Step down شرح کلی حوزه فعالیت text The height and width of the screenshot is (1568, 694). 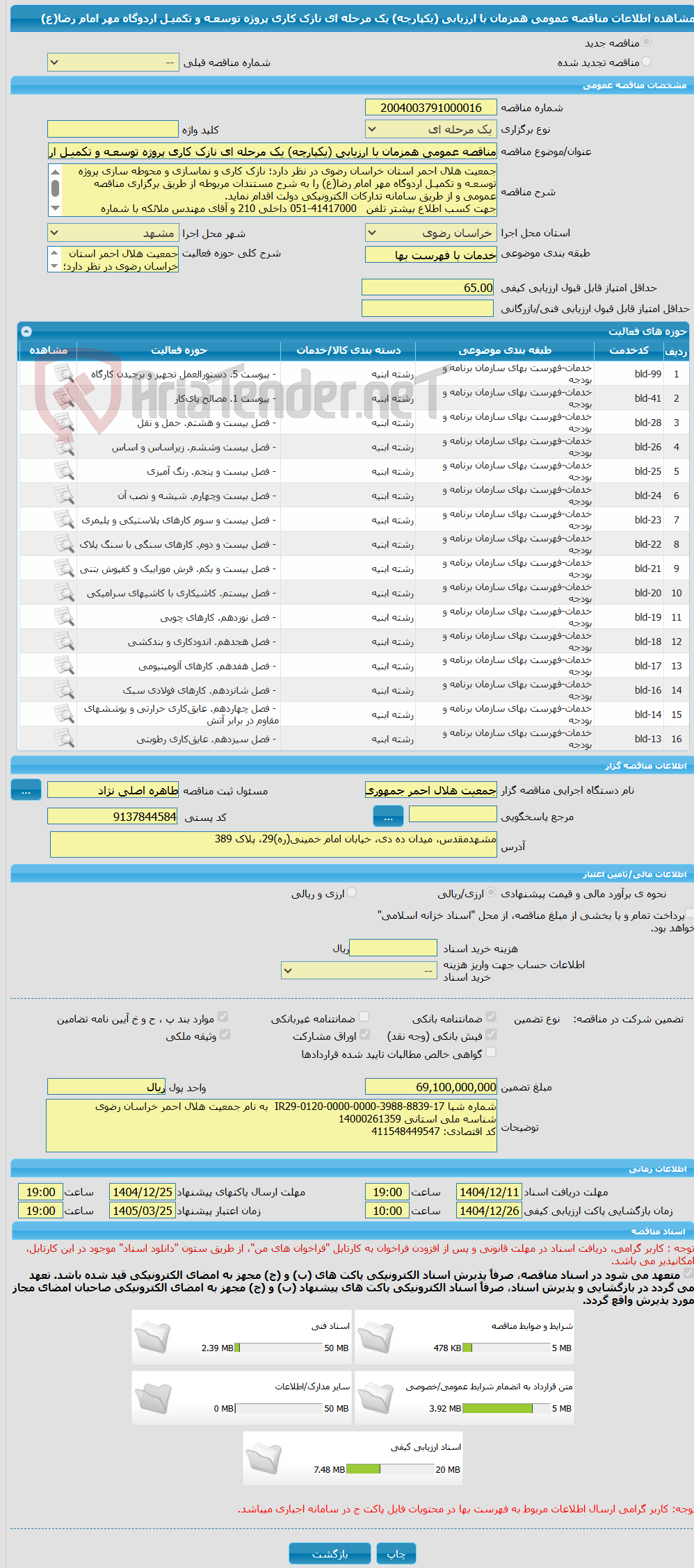54,266
